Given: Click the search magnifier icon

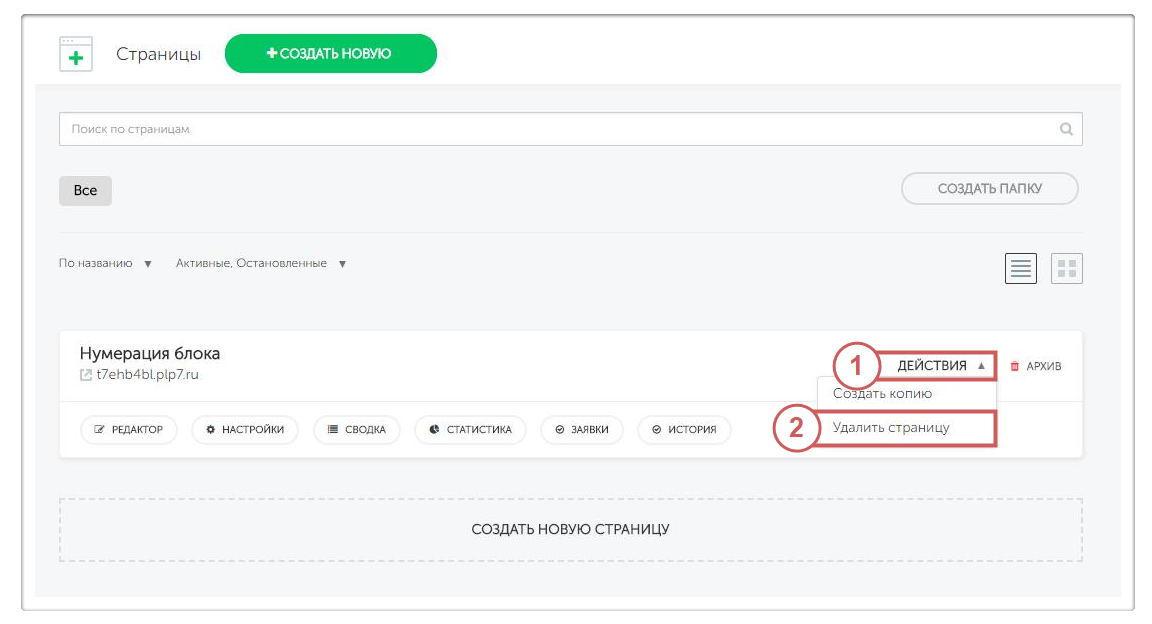Looking at the screenshot, I should 1066,129.
